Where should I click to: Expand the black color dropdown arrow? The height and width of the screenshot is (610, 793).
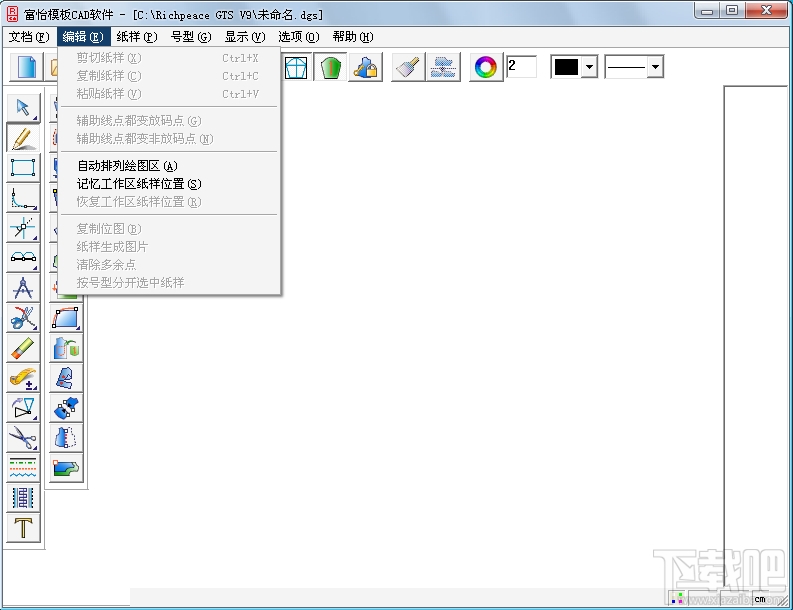589,67
